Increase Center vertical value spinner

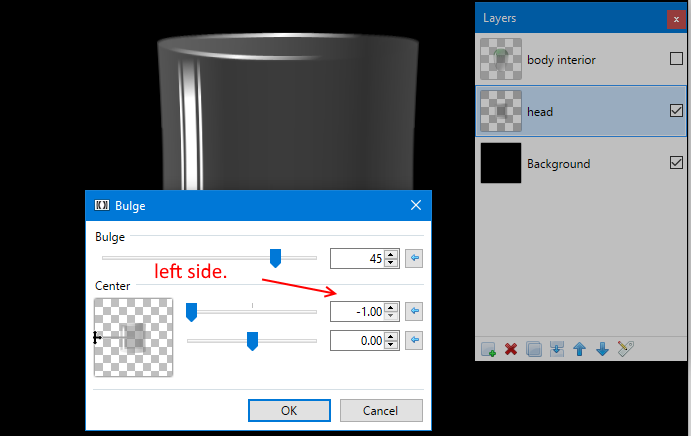click(x=391, y=336)
